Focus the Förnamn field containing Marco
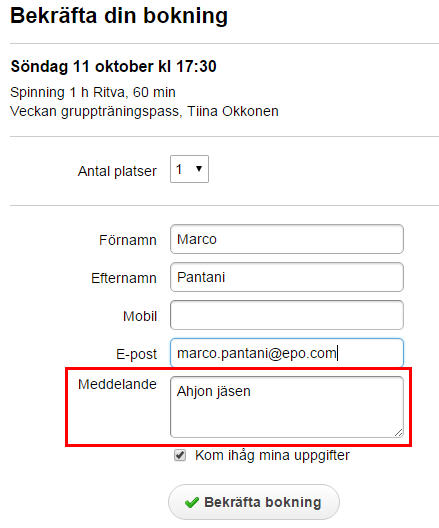This screenshot has width=439, height=528. [287, 239]
